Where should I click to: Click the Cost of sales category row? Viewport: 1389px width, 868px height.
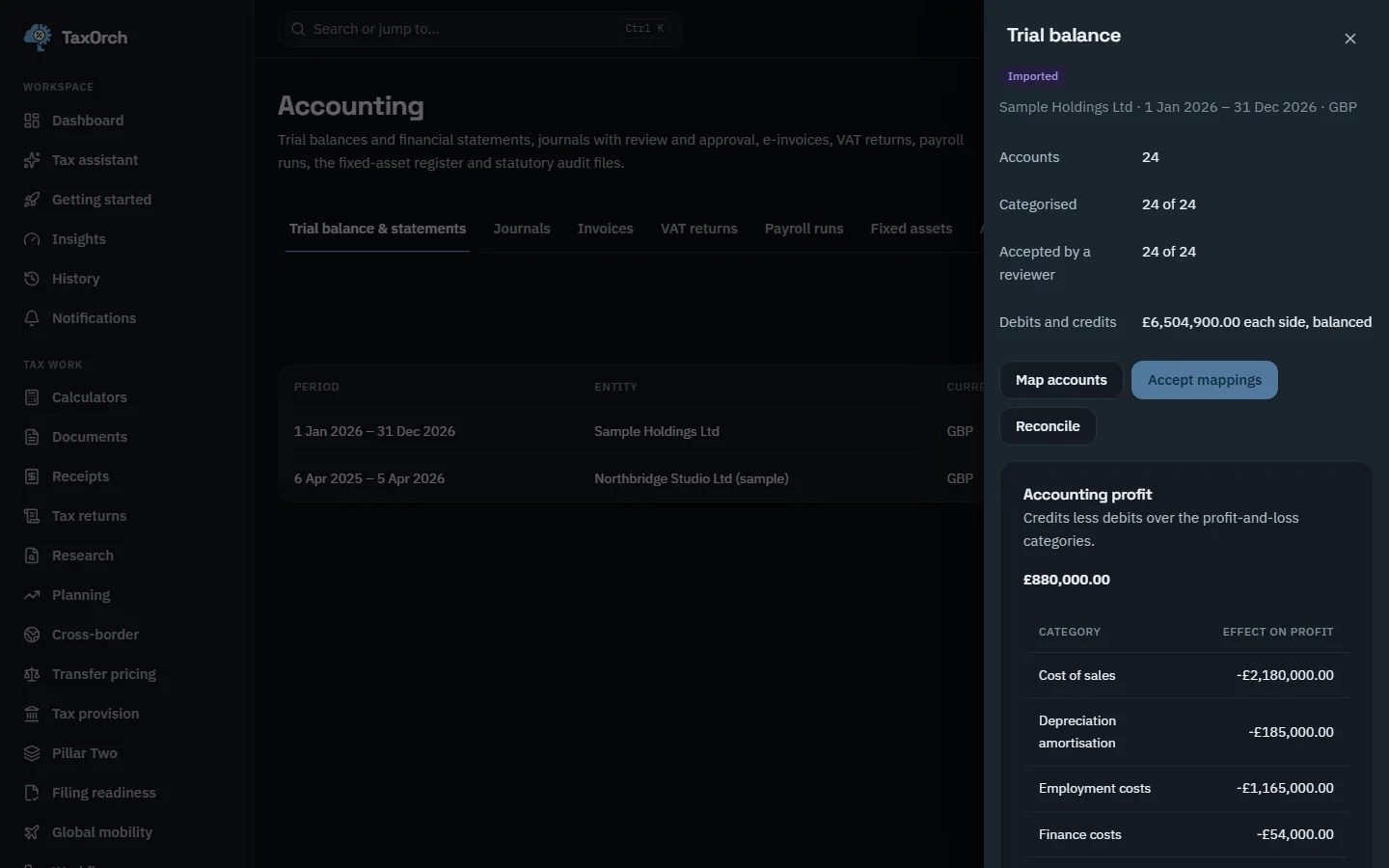coord(1186,675)
